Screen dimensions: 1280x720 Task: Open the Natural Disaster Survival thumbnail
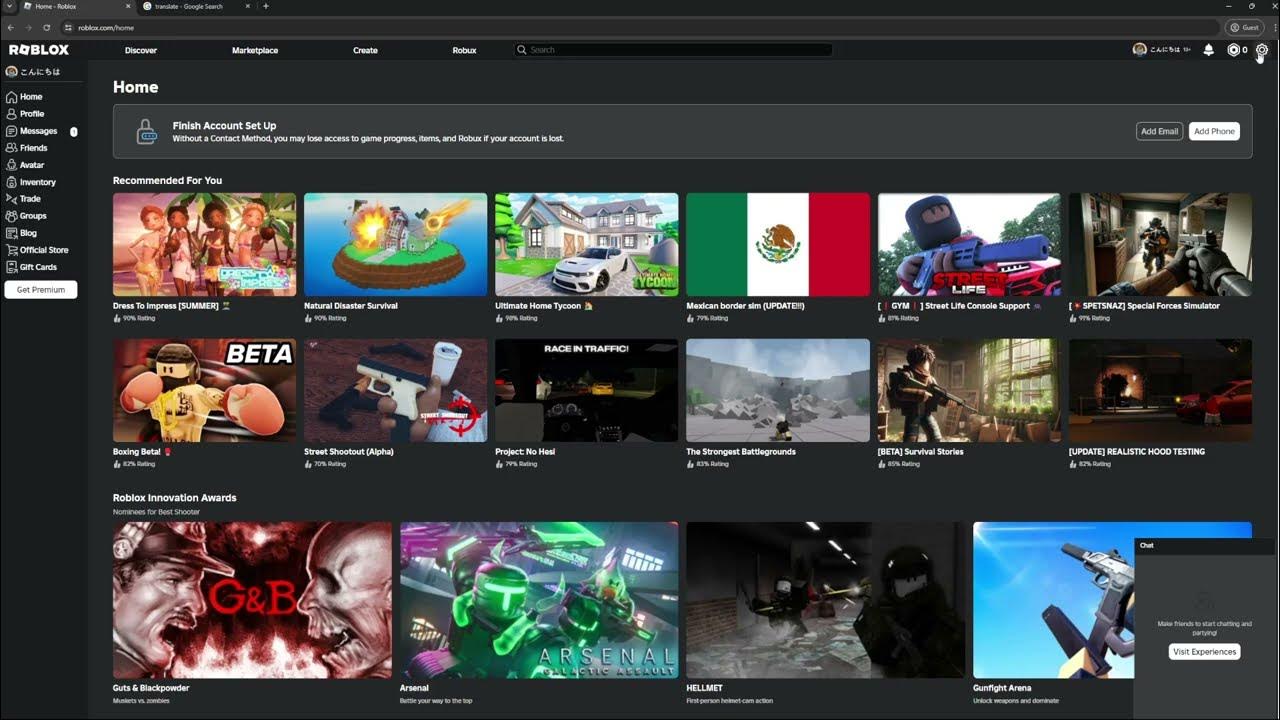click(395, 245)
